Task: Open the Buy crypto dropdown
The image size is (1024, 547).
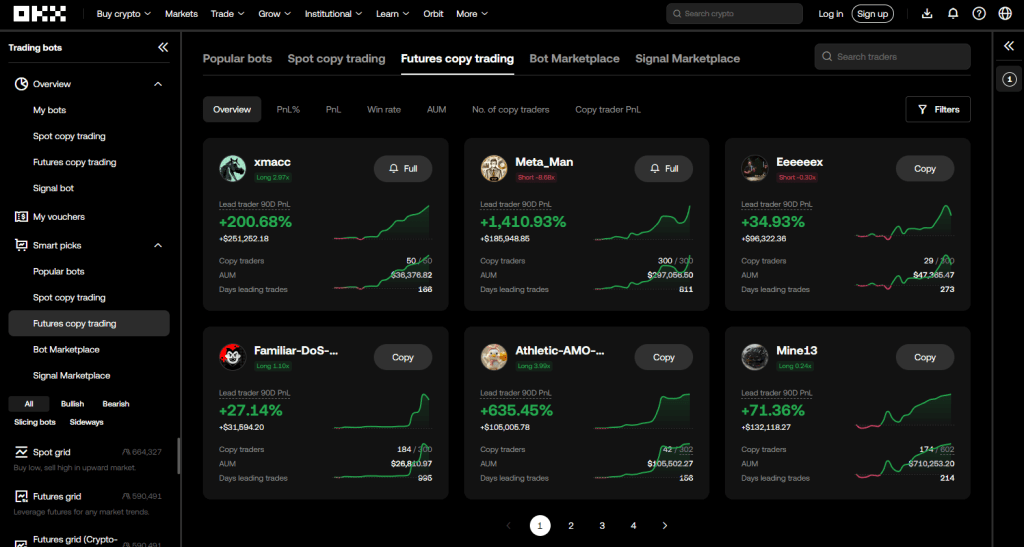Action: coord(123,14)
